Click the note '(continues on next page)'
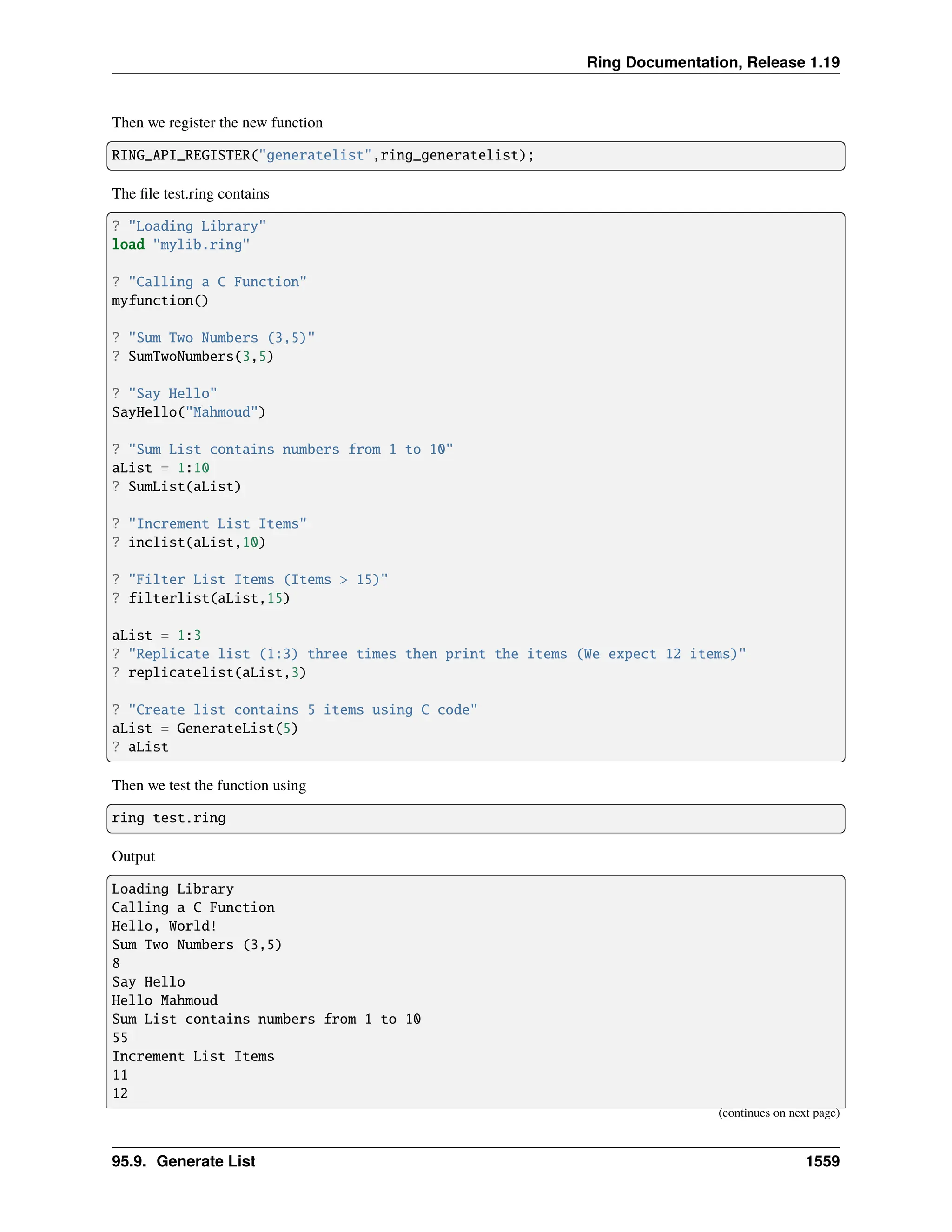 779,1113
